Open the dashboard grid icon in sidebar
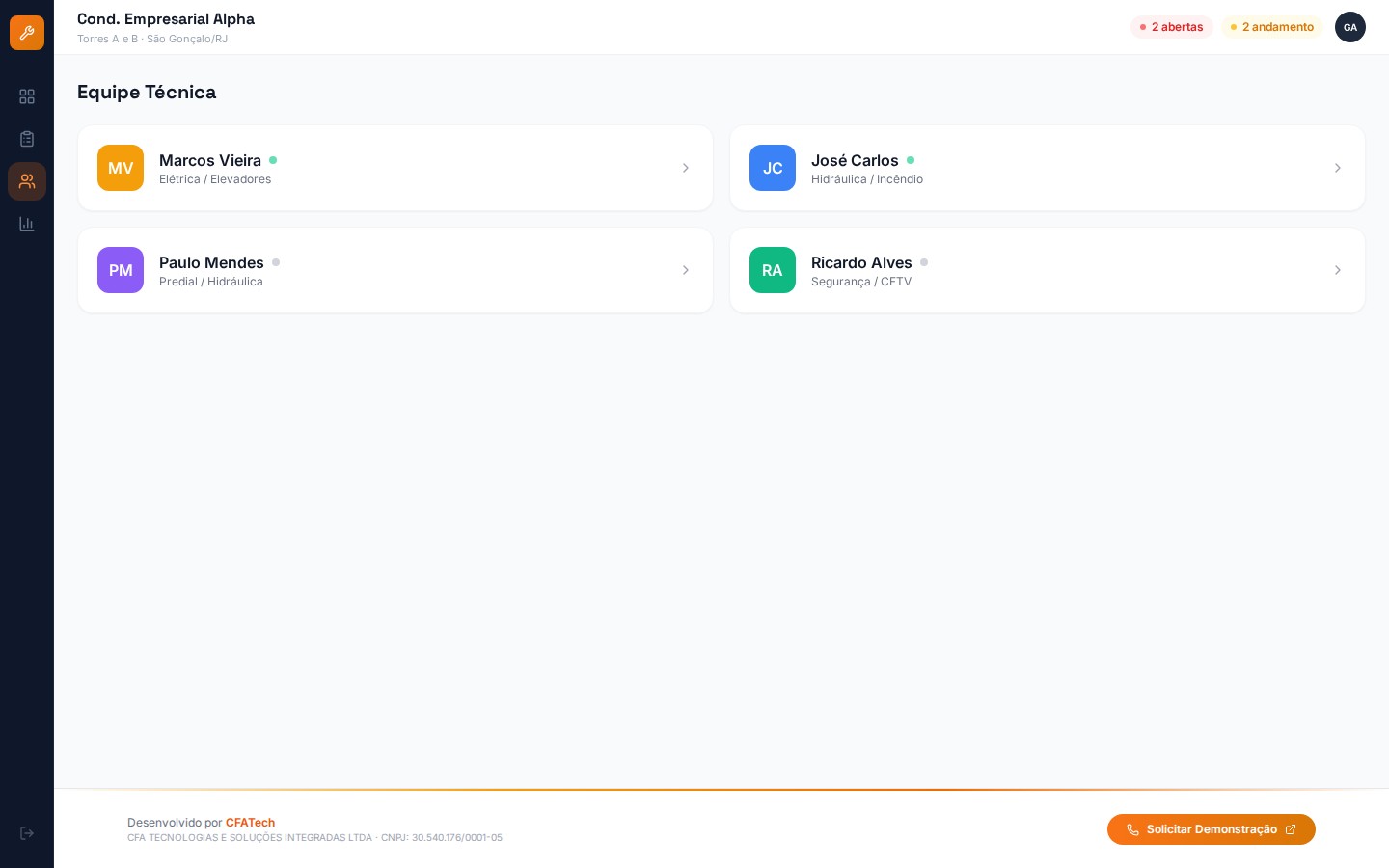The image size is (1389, 868). tap(27, 96)
